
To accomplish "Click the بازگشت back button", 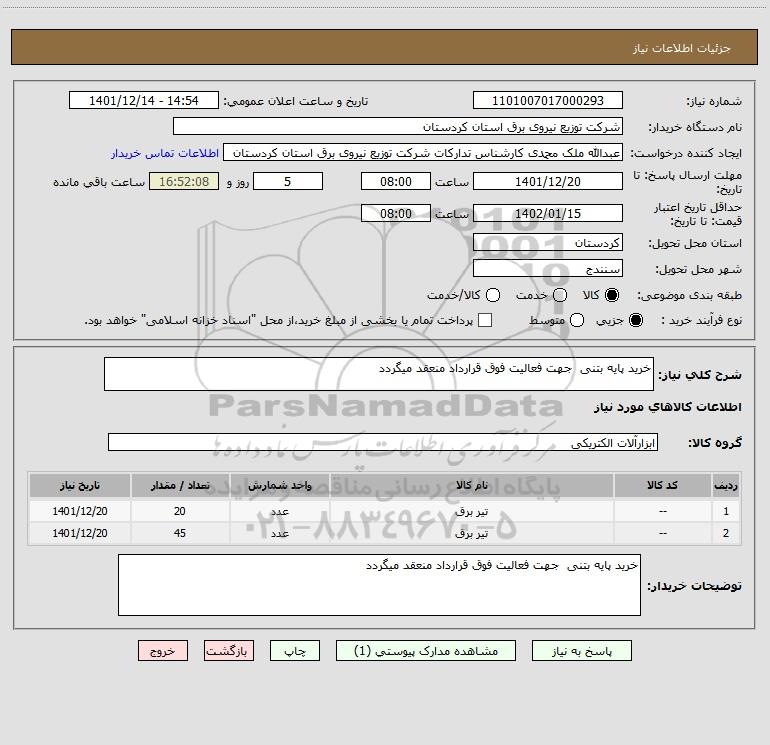I will click(229, 651).
